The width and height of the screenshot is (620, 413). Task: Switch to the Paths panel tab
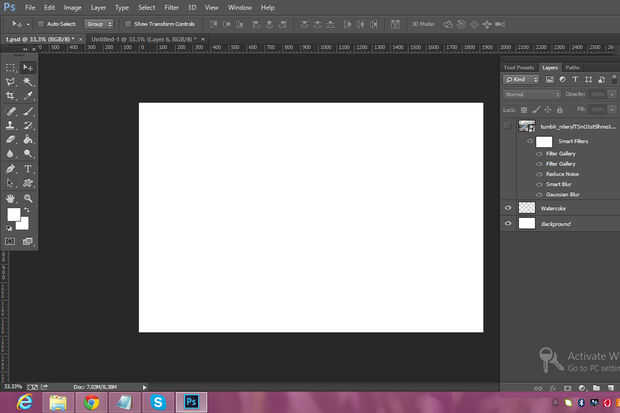coord(572,67)
